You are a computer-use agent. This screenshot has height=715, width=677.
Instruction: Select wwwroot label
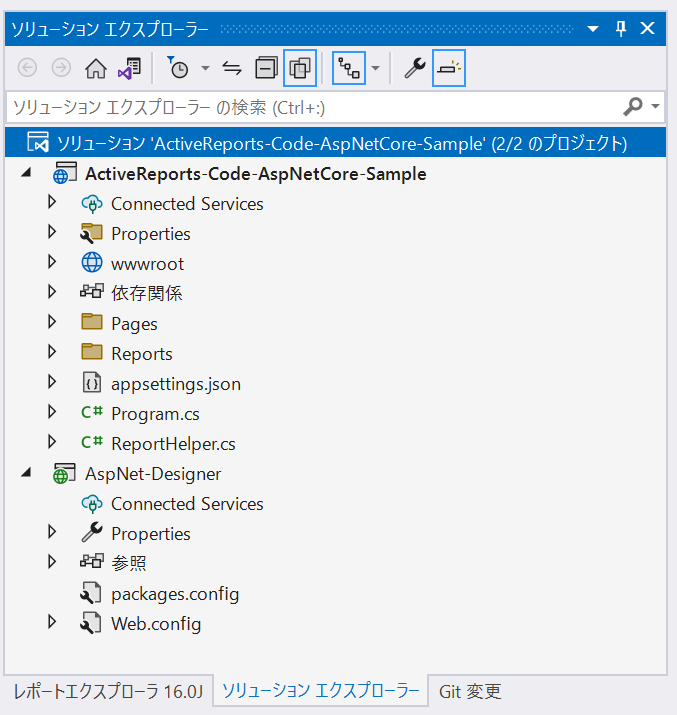click(x=147, y=264)
